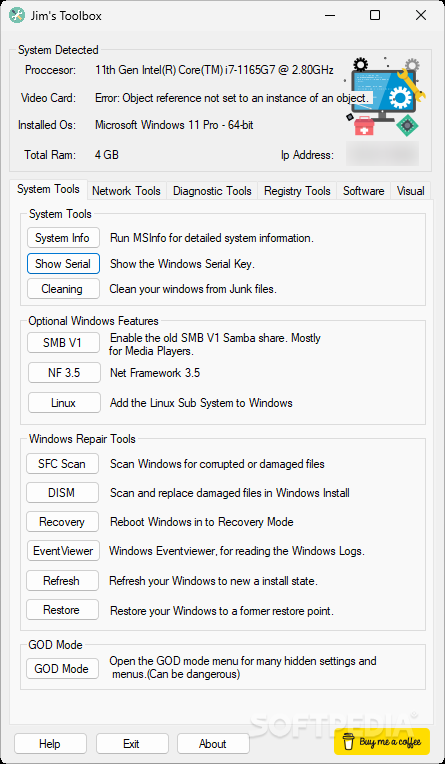This screenshot has width=445, height=764.
Task: Click the Refresh Windows button
Action: pos(62,580)
